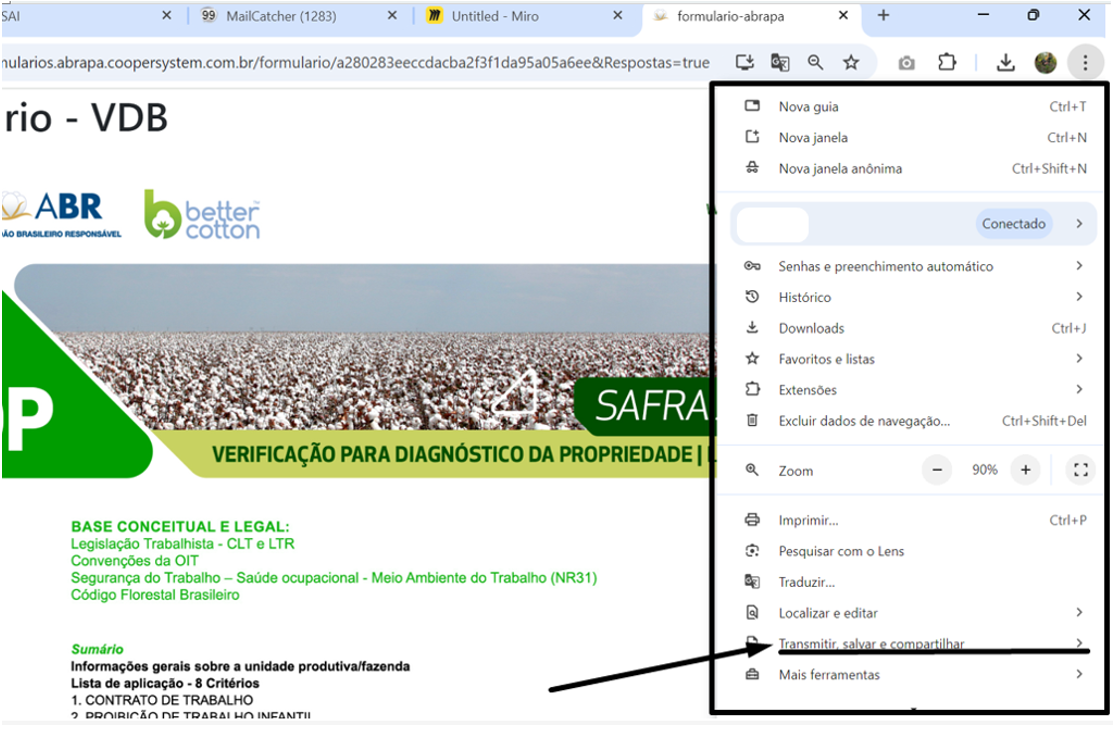Click the camera screenshot icon in toolbar

pyautogui.click(x=907, y=63)
